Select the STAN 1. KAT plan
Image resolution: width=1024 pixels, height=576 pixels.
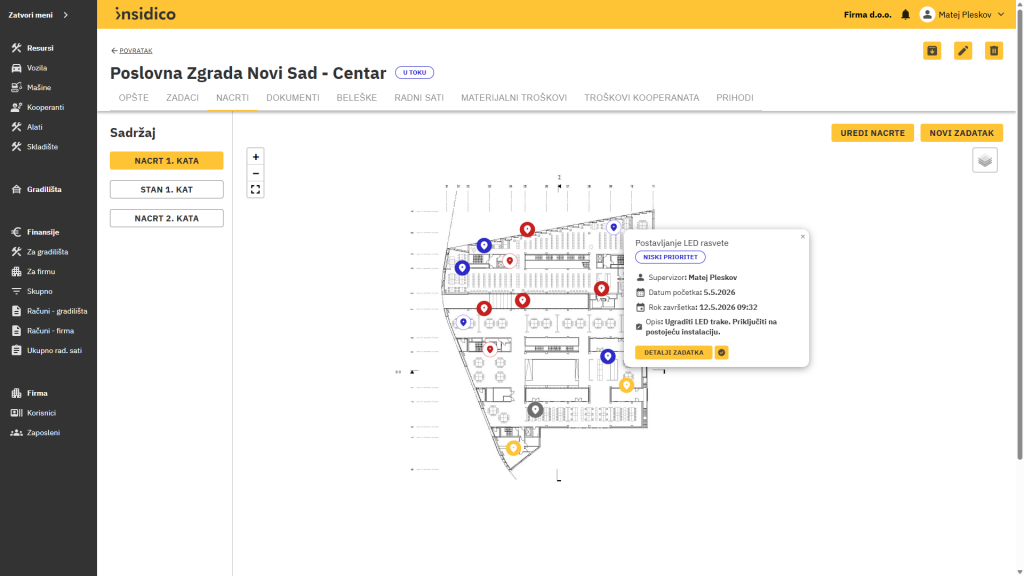[x=167, y=189]
